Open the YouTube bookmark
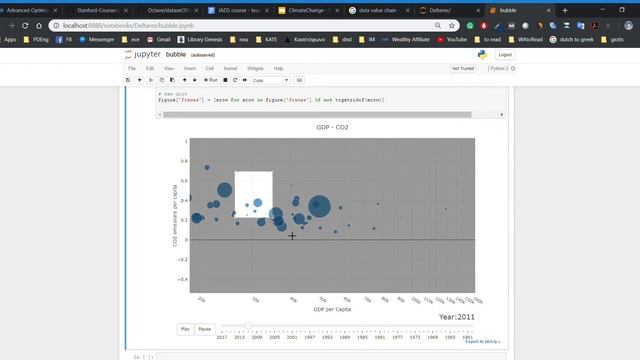This screenshot has width=640, height=360. click(x=452, y=40)
